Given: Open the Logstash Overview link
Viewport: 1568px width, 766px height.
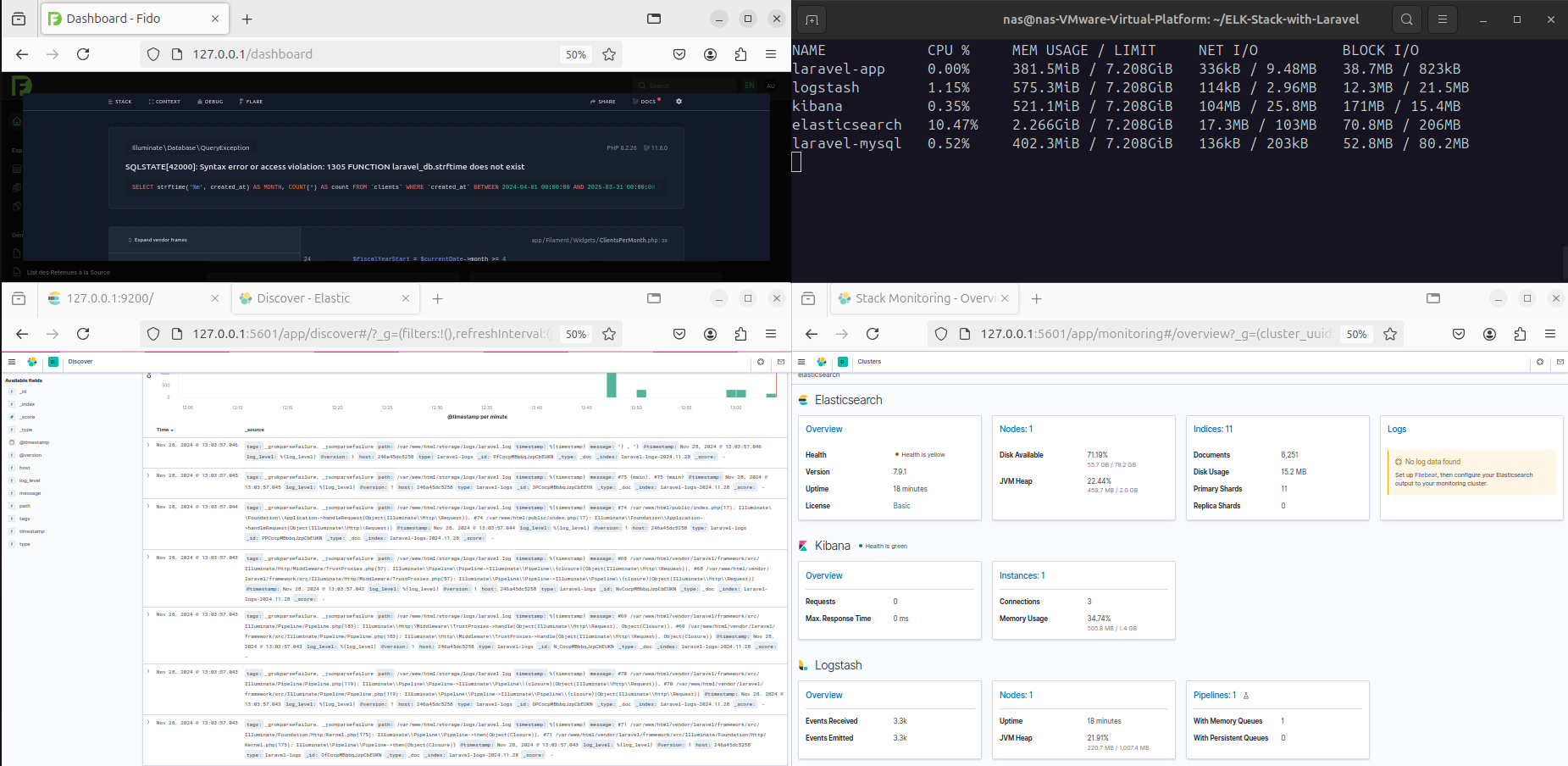Looking at the screenshot, I should pyautogui.click(x=824, y=696).
